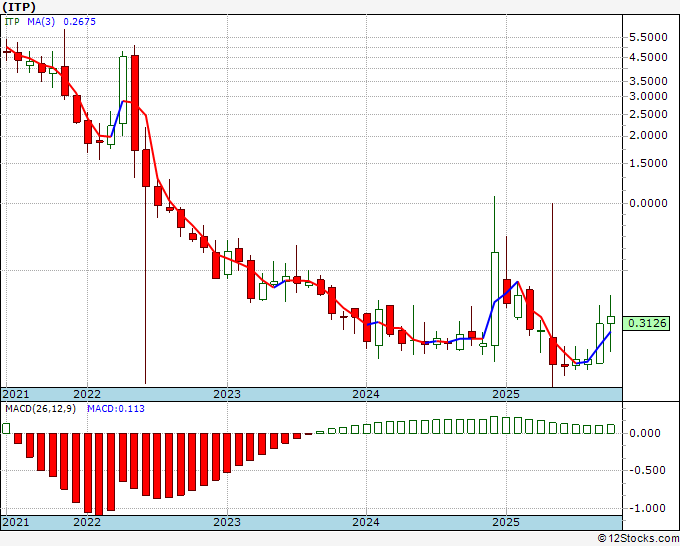
Task: Click the last green MACD histogram bar
Action: 611,429
